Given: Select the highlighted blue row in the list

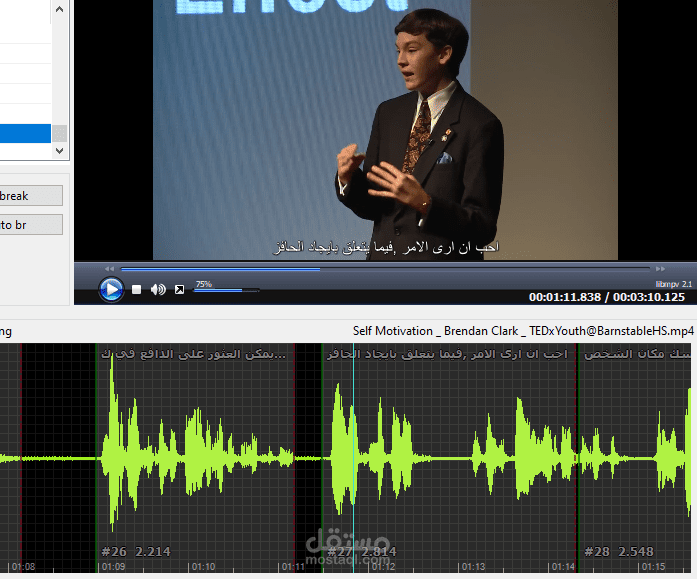Looking at the screenshot, I should point(25,133).
